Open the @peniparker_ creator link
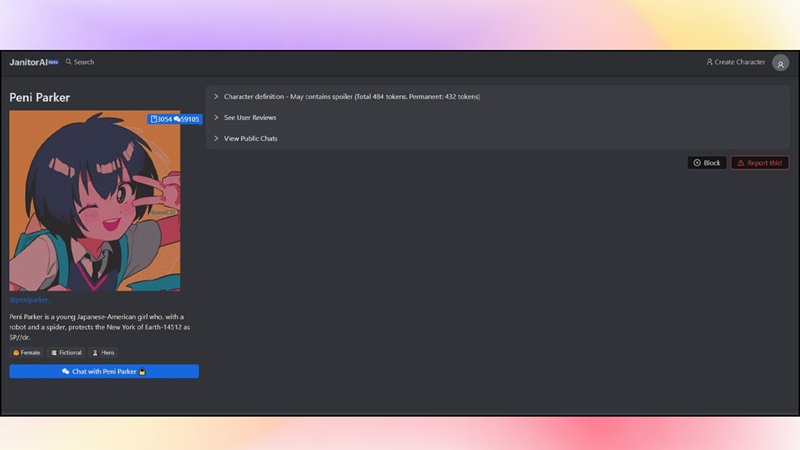Screen dimensions: 800x450 point(30,299)
